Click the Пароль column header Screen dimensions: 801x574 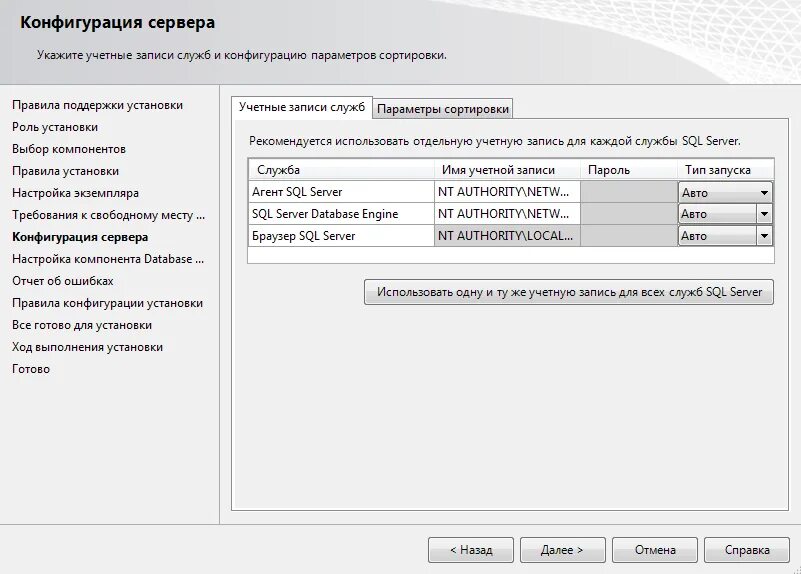[x=629, y=170]
